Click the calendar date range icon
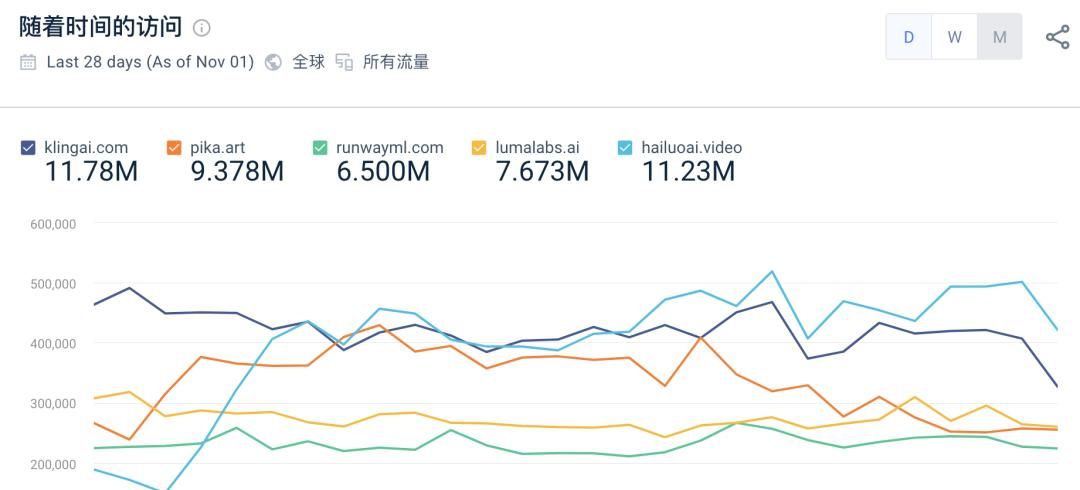Image resolution: width=1080 pixels, height=490 pixels. tap(28, 62)
